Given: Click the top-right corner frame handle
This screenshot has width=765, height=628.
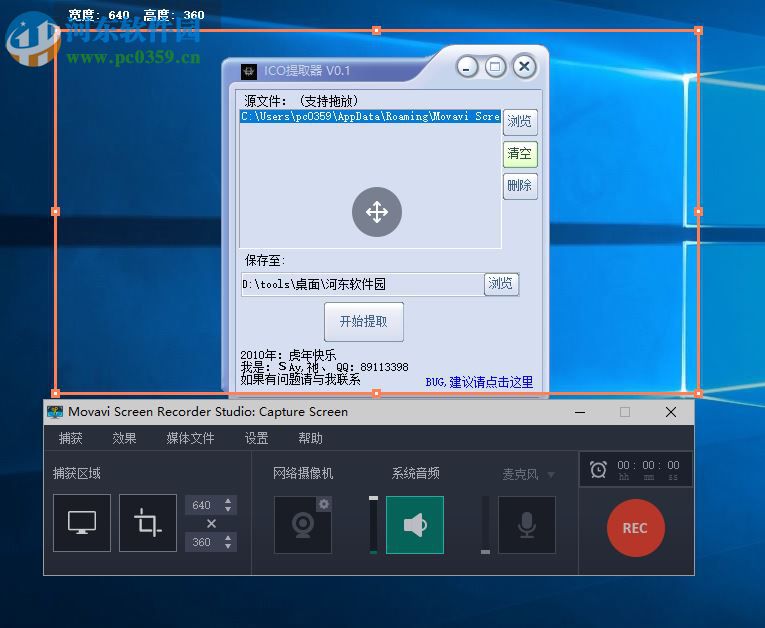Looking at the screenshot, I should click(699, 30).
